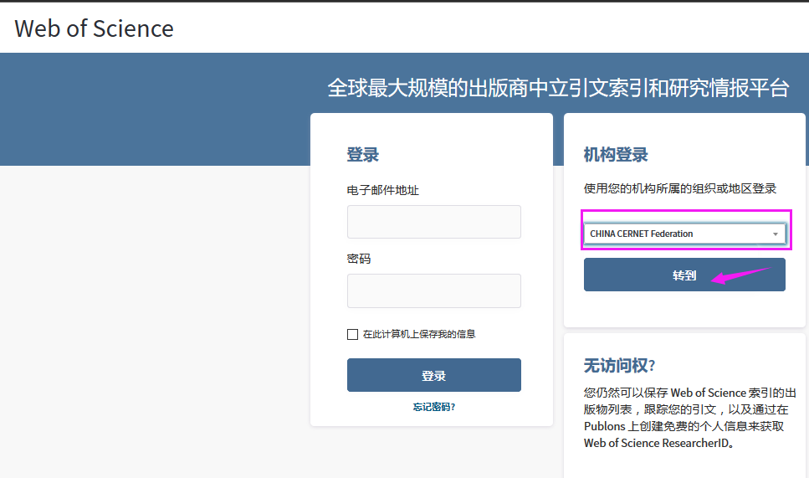The width and height of the screenshot is (809, 478).
Task: Click the 使用您的机构所属的组织或地区登录 instruction text
Action: 680,189
